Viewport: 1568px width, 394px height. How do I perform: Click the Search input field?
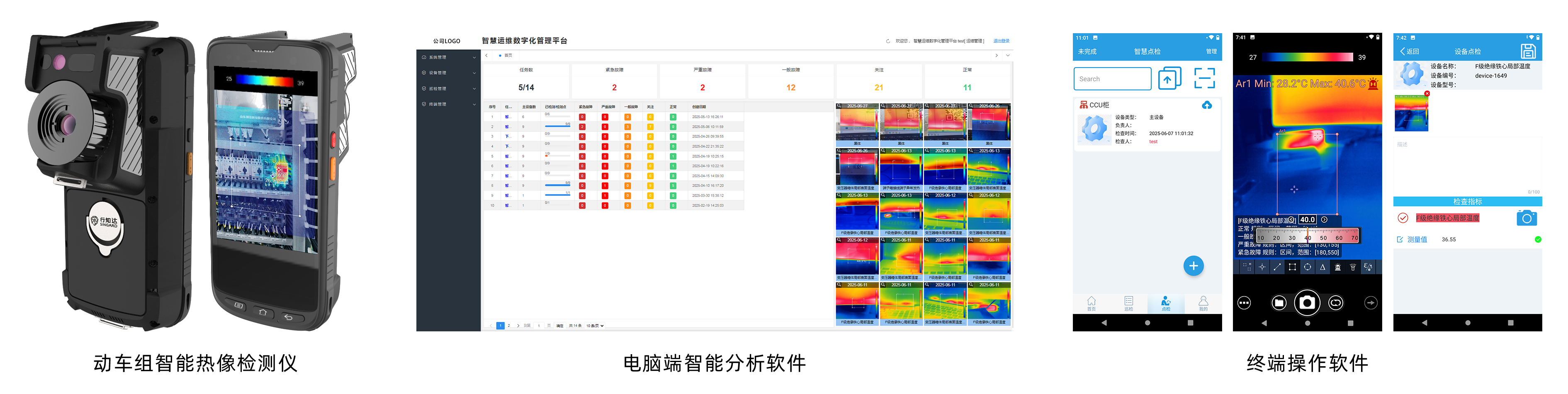point(1111,79)
